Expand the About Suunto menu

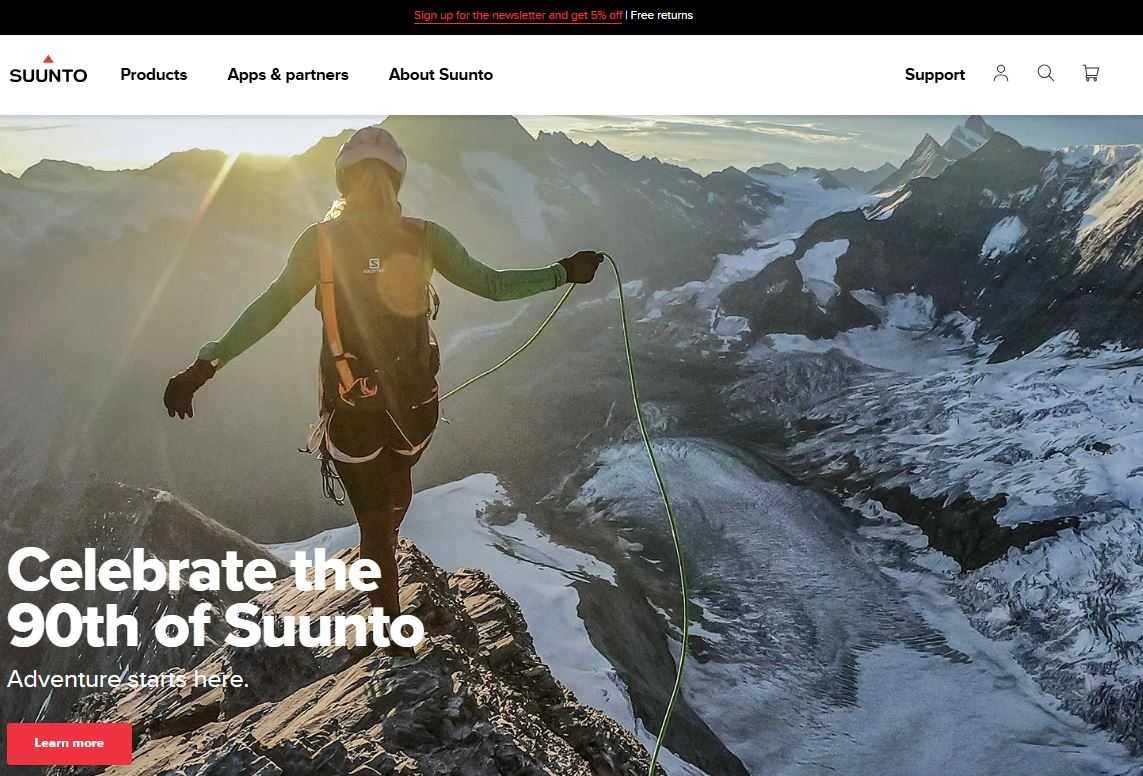[x=440, y=74]
